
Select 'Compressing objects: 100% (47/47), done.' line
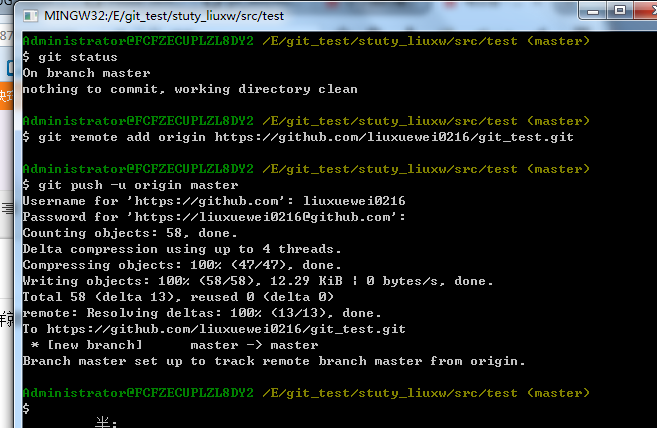(182, 265)
